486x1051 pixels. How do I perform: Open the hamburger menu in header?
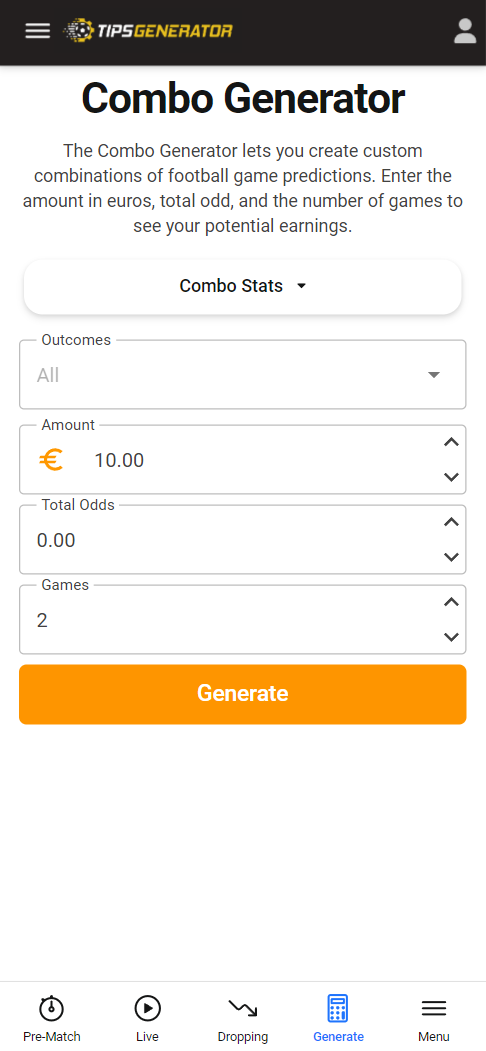pos(38,31)
